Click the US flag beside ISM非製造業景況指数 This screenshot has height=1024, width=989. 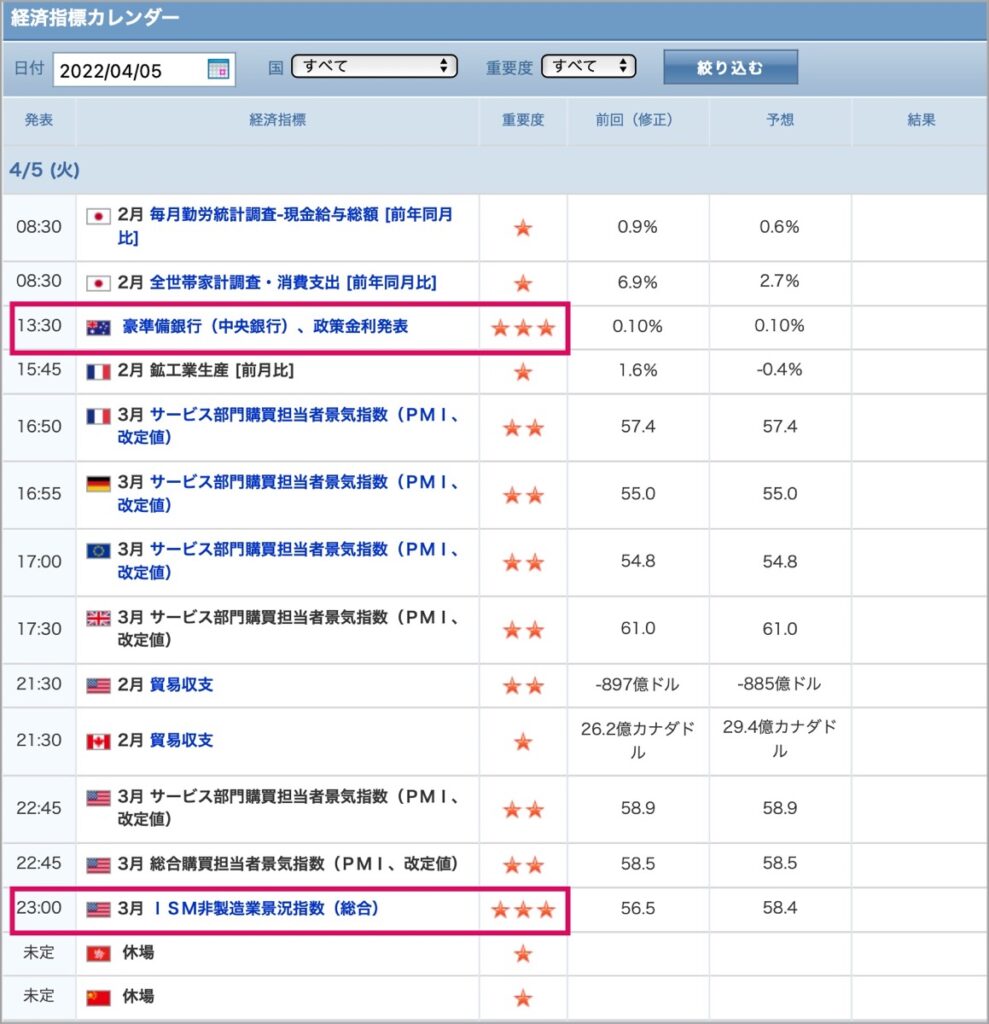pos(99,909)
